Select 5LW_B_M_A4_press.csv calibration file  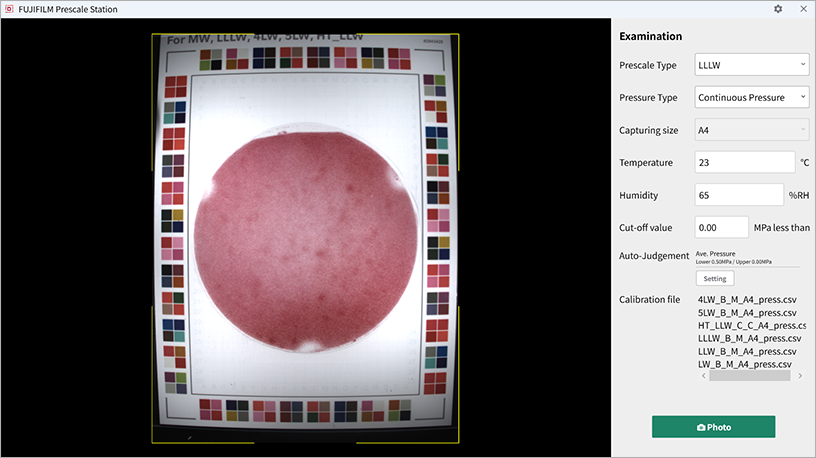(747, 313)
